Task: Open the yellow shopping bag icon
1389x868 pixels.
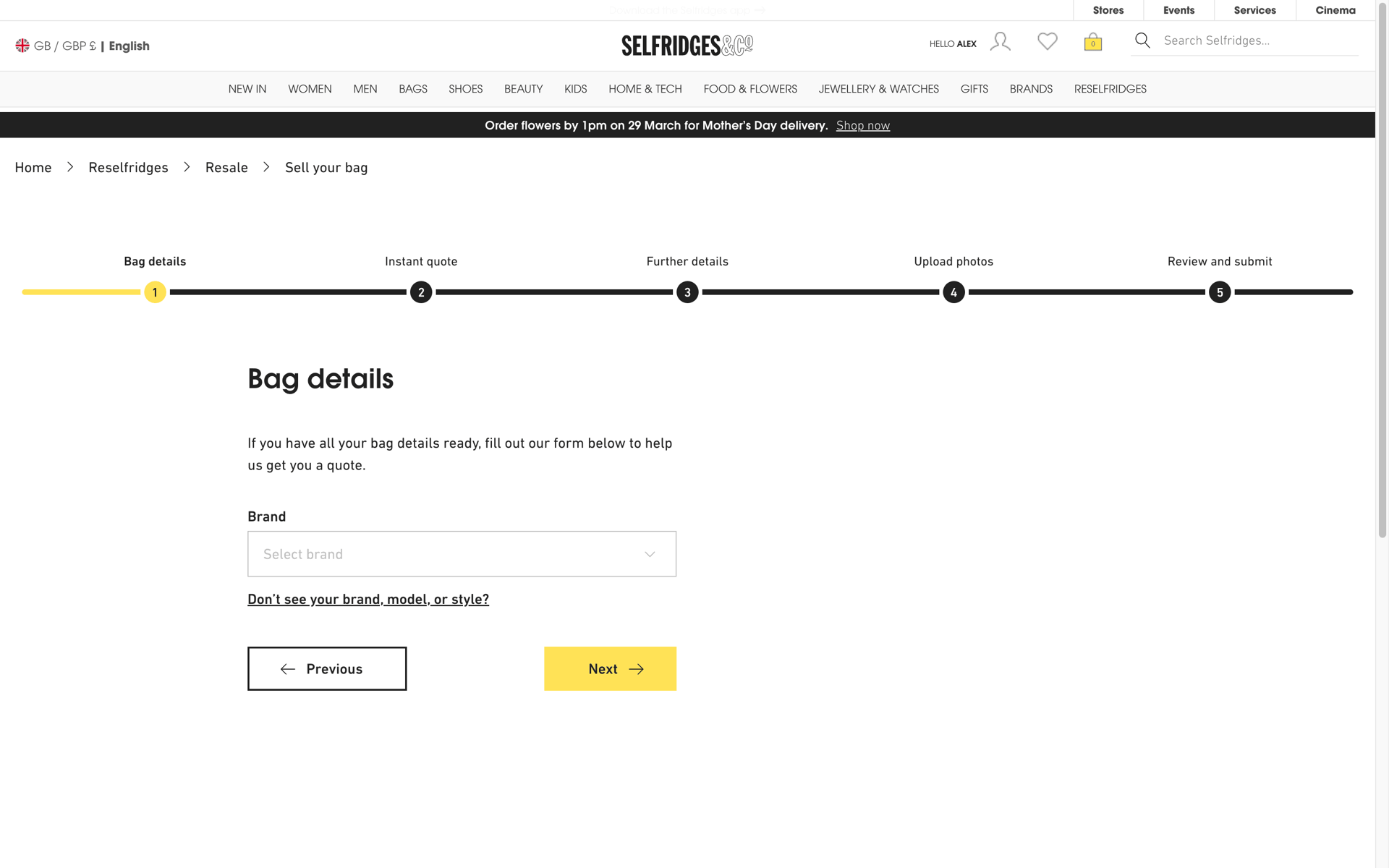Action: [x=1093, y=42]
